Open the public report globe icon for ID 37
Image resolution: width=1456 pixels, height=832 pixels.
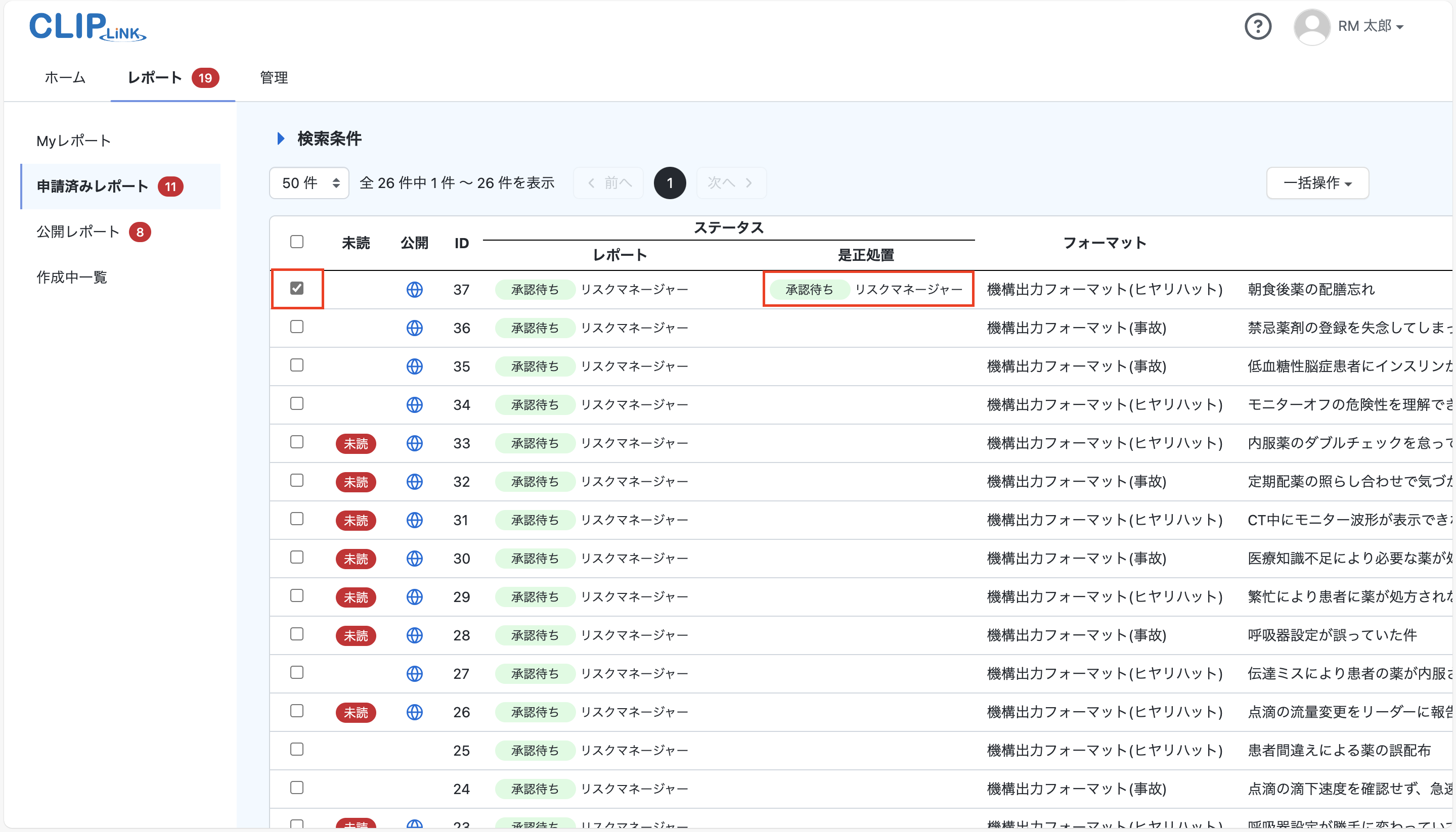415,290
